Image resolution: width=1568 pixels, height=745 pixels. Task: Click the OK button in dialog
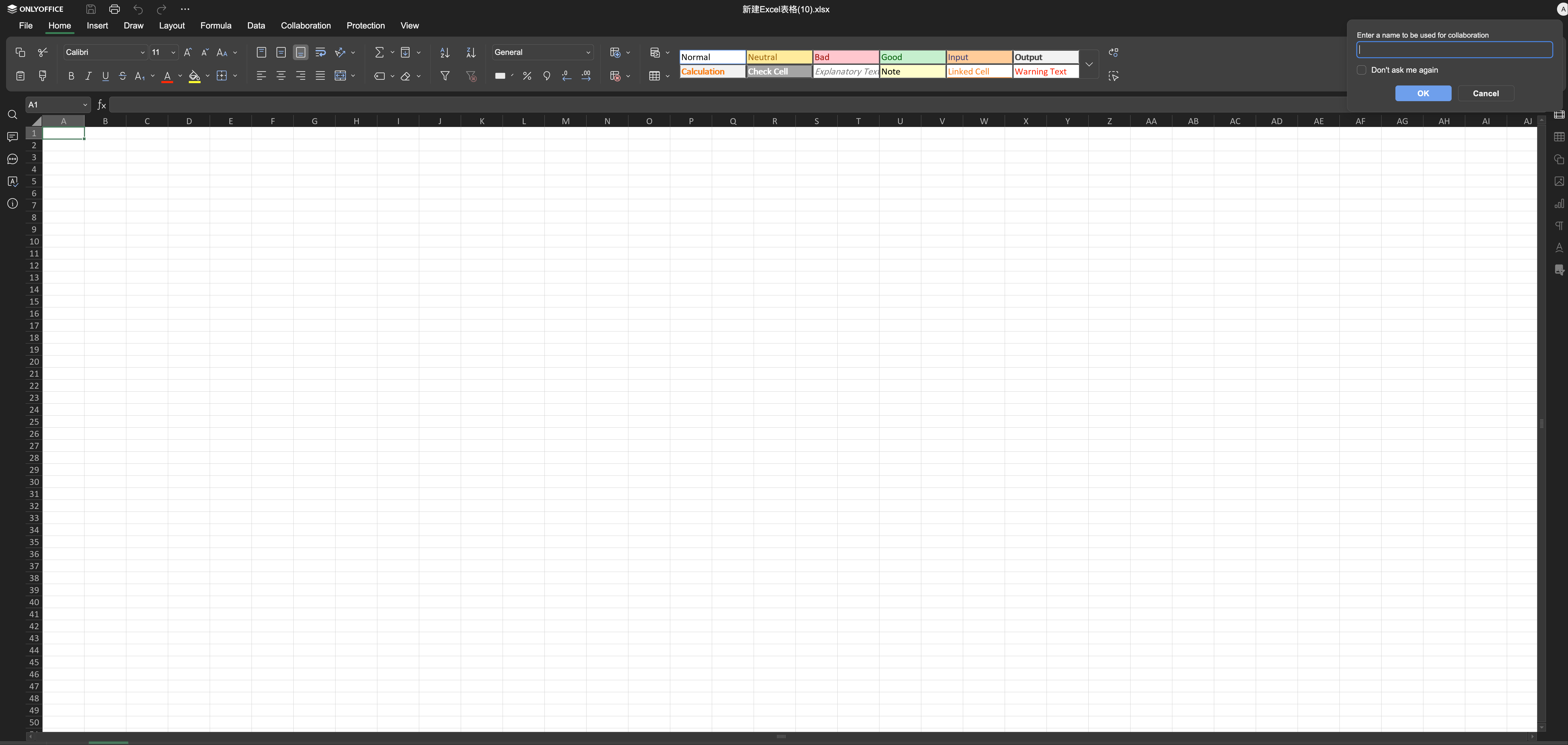pos(1423,93)
